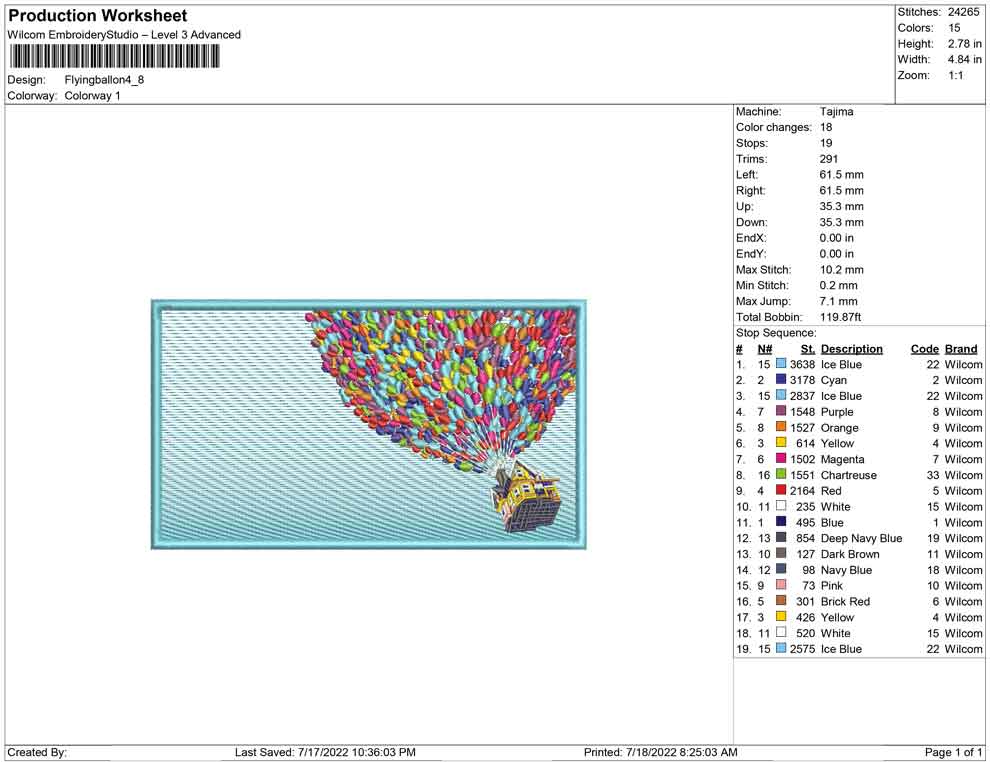Click the Colors value 15

pyautogui.click(x=954, y=28)
